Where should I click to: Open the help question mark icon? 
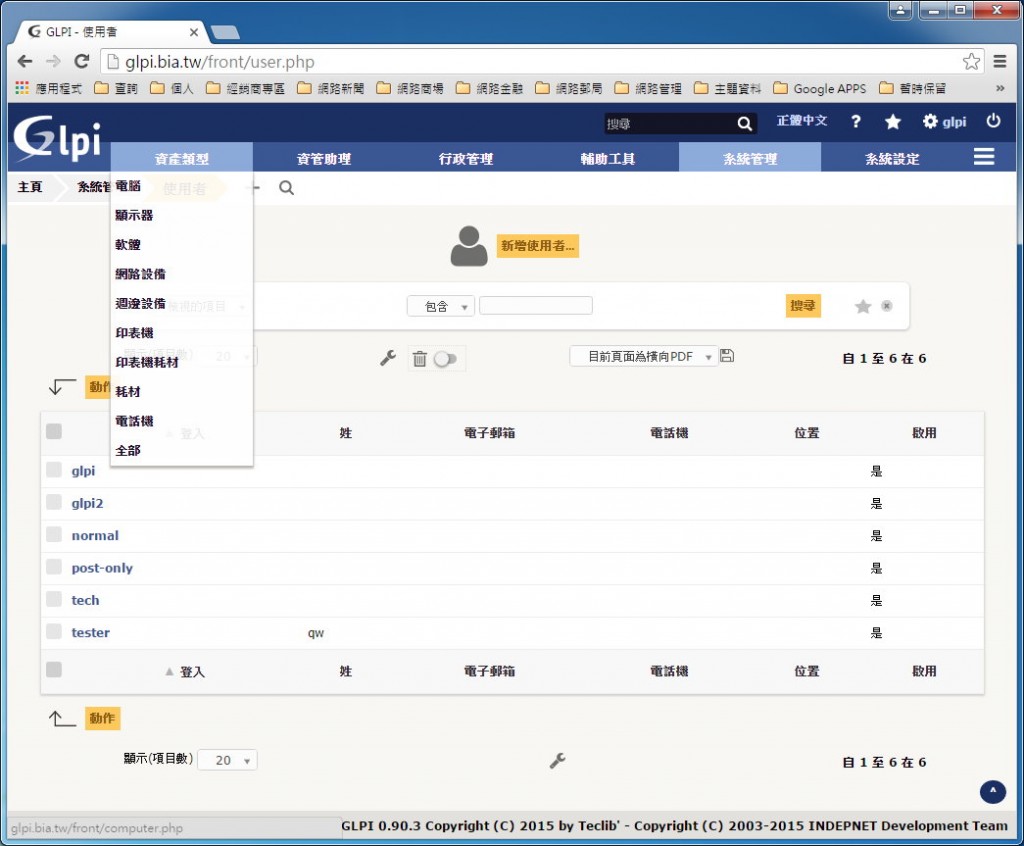coord(856,122)
